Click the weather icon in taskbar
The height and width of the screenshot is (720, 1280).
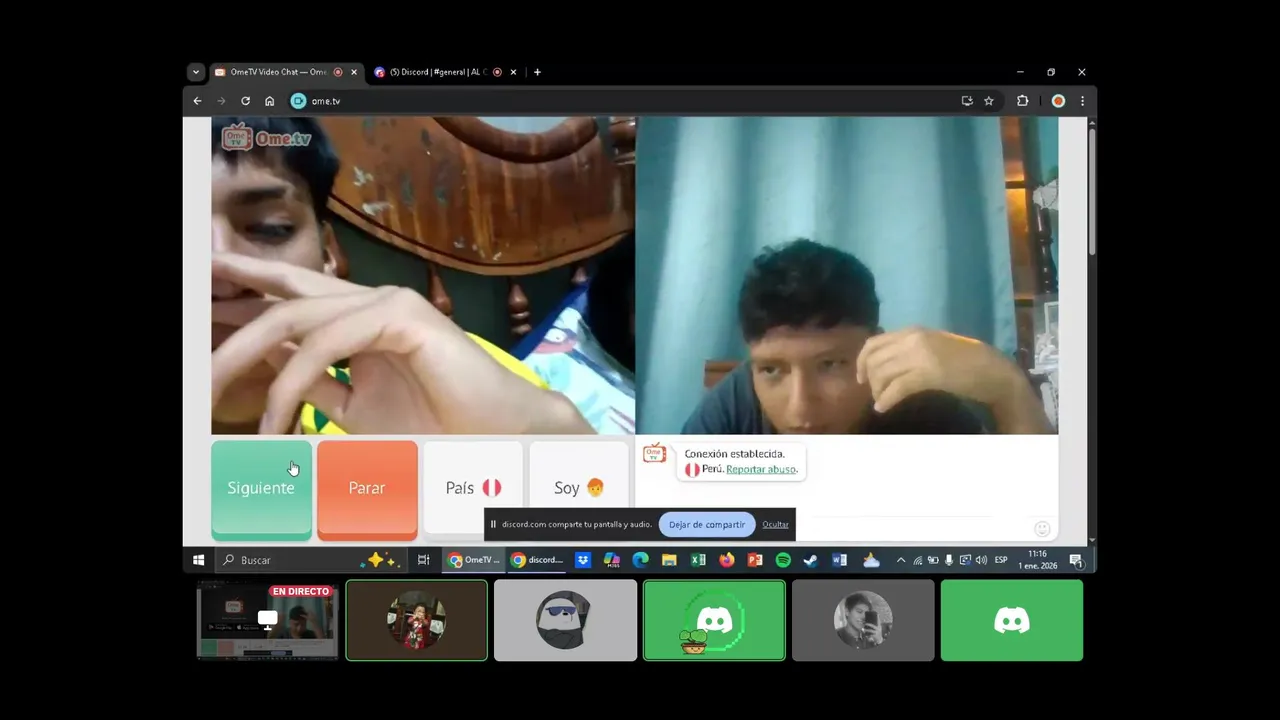click(871, 560)
